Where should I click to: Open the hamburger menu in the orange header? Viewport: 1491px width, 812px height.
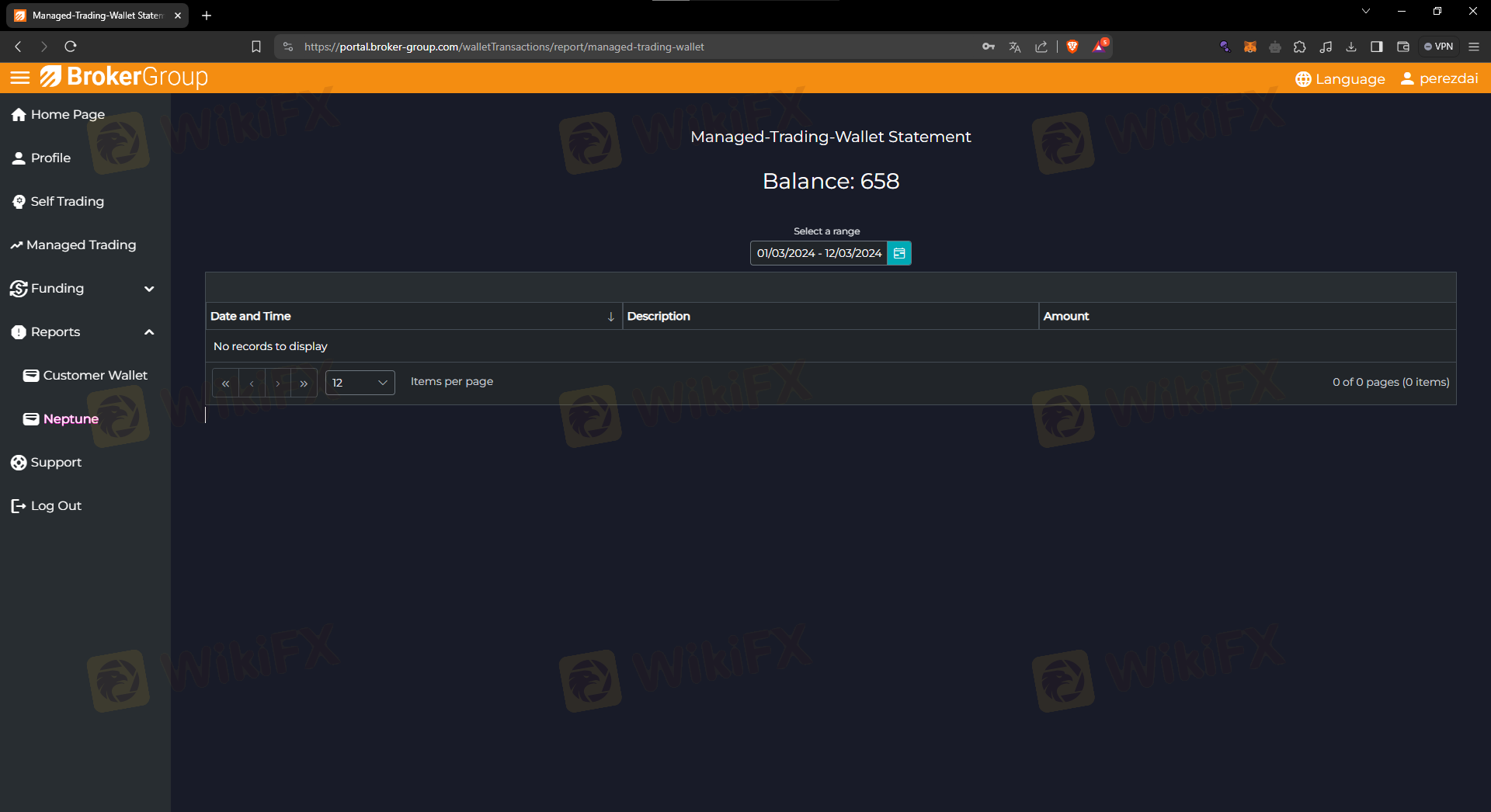click(x=20, y=78)
